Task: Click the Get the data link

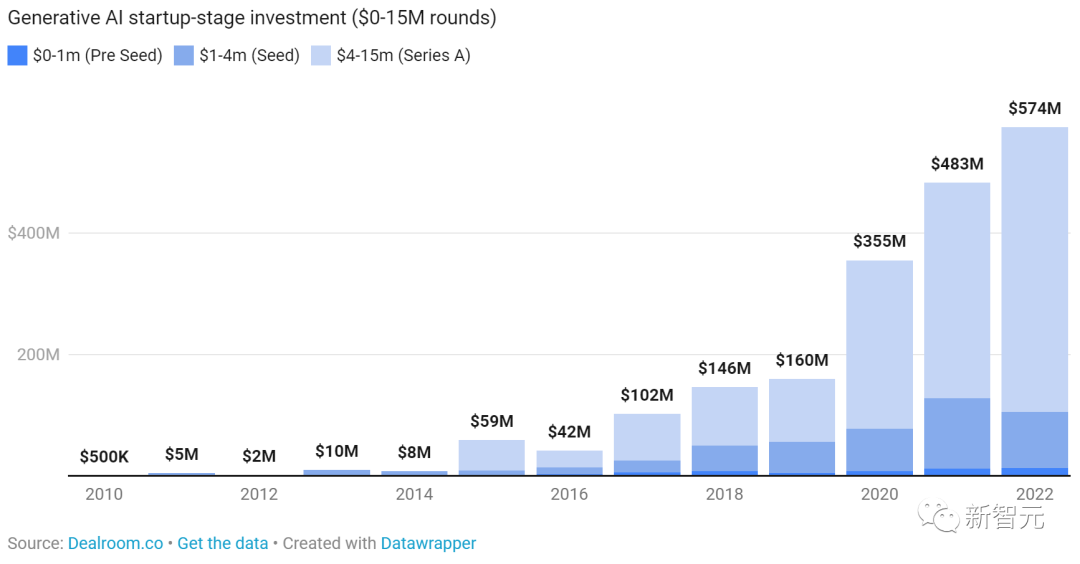Action: (222, 543)
